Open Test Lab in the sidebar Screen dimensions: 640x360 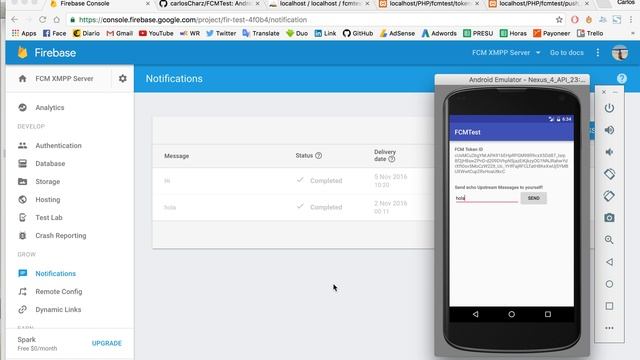click(49, 218)
